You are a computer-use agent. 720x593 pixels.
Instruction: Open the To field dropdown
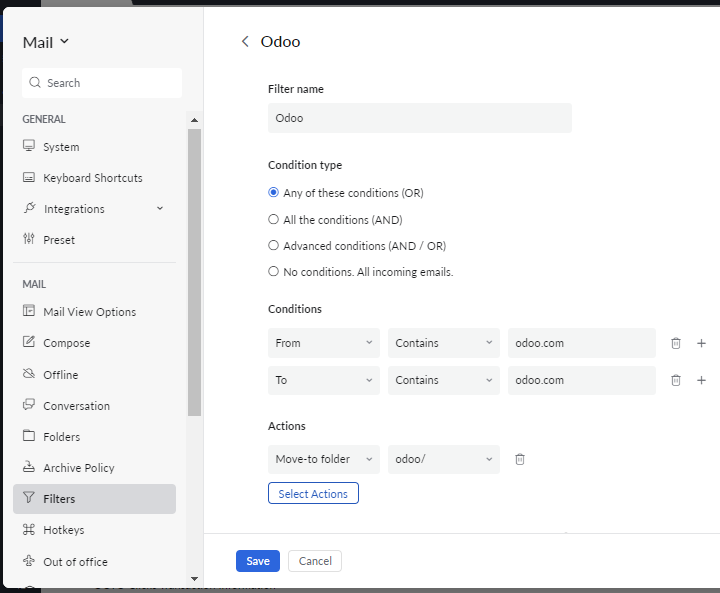(x=324, y=380)
